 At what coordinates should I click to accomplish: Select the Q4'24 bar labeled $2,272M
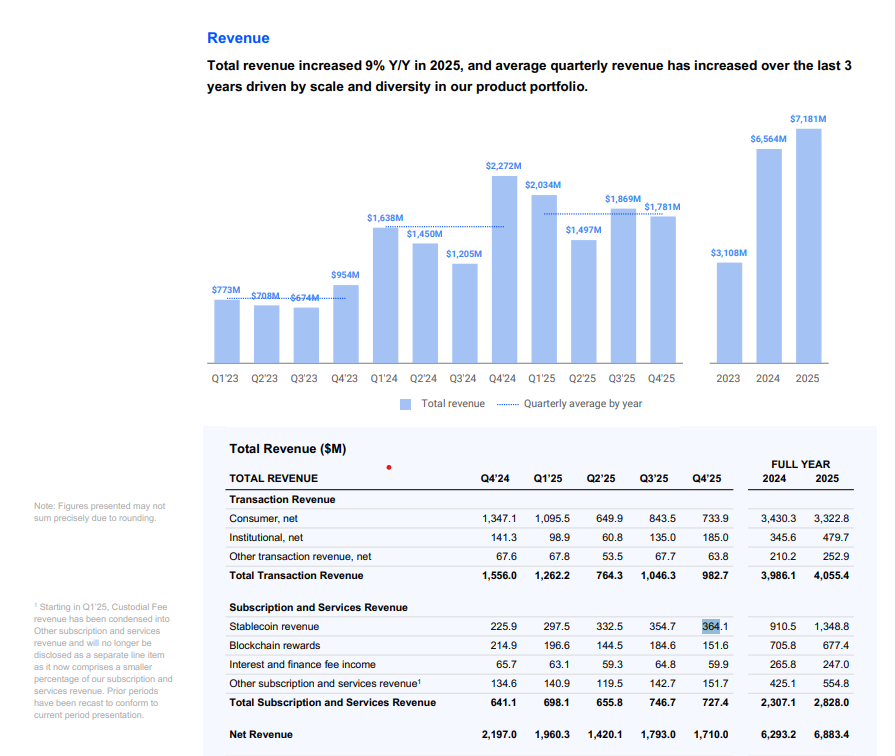tap(504, 268)
